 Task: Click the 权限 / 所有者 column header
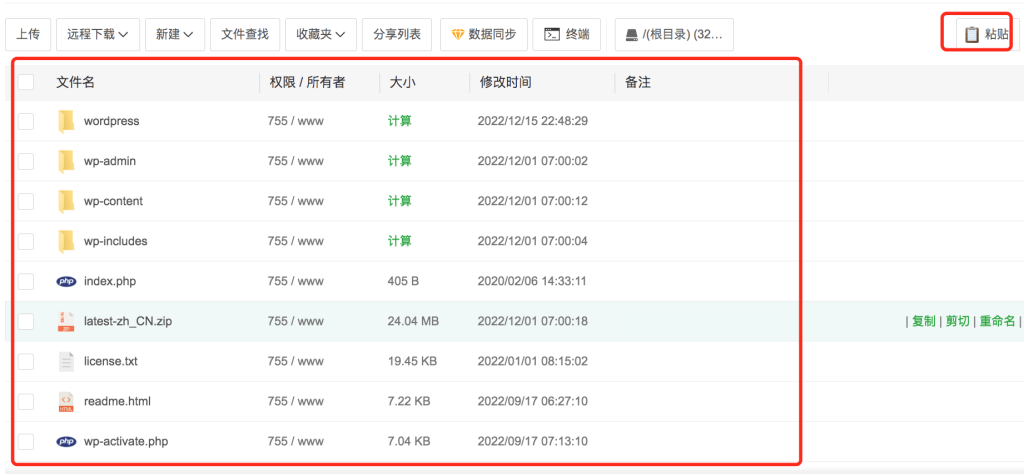click(x=308, y=82)
